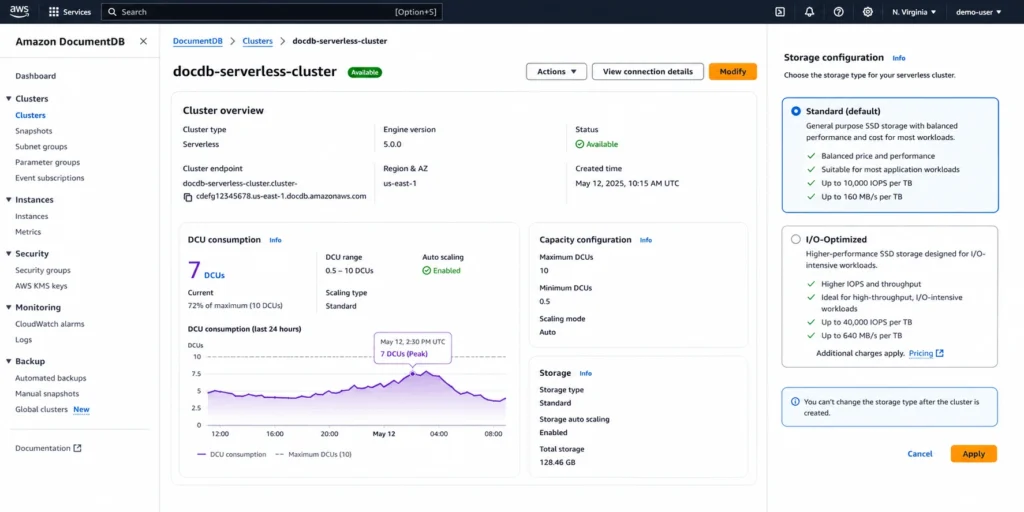Click the DCU range 0.5 – 10 DCUs
Screen dimensions: 1024x512
349,270
